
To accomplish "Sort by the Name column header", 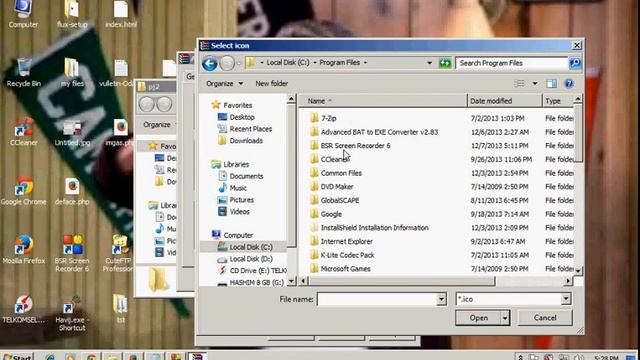I will tap(384, 101).
